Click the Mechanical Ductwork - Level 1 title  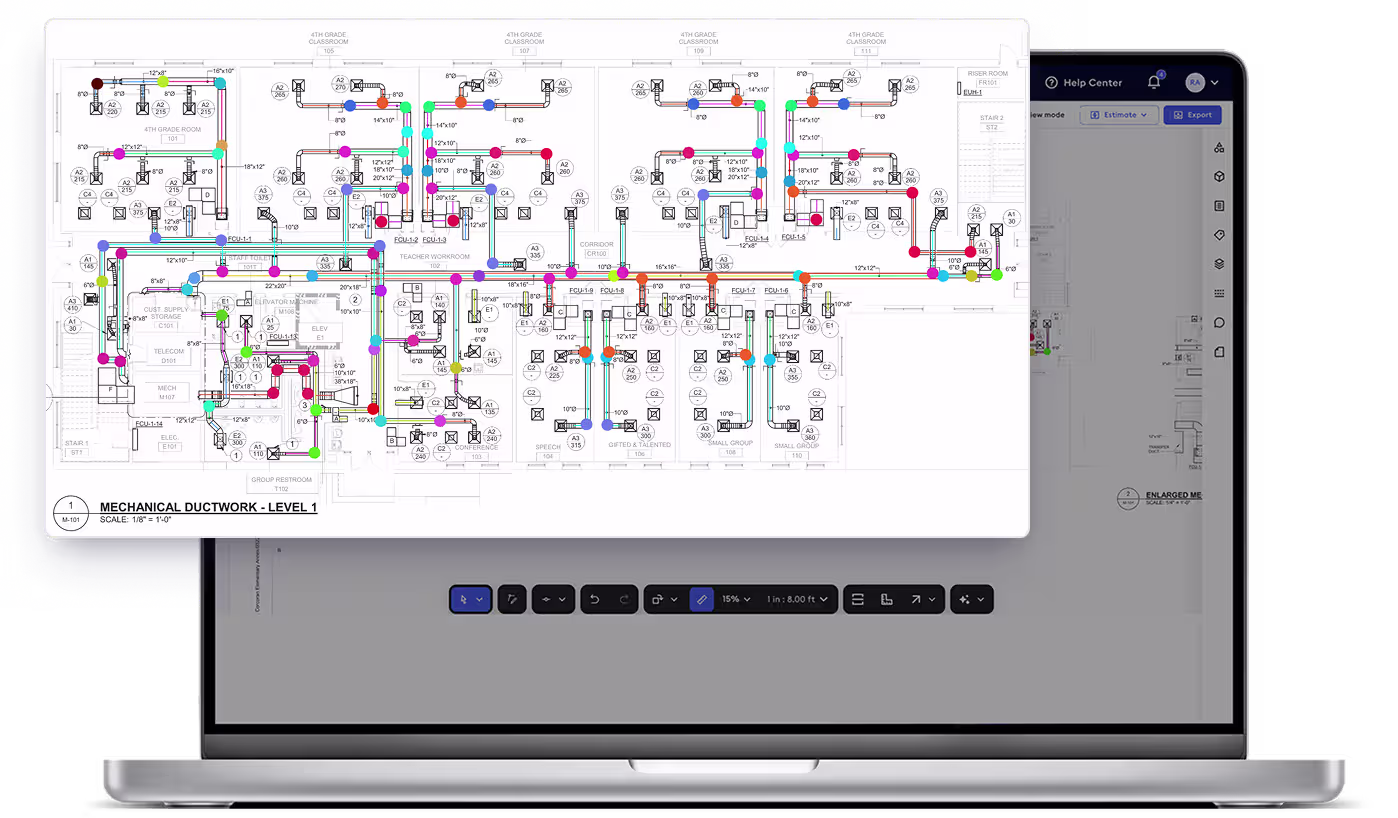coord(208,508)
